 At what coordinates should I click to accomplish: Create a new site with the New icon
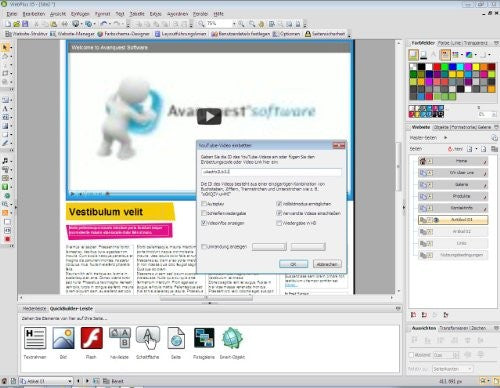point(8,24)
